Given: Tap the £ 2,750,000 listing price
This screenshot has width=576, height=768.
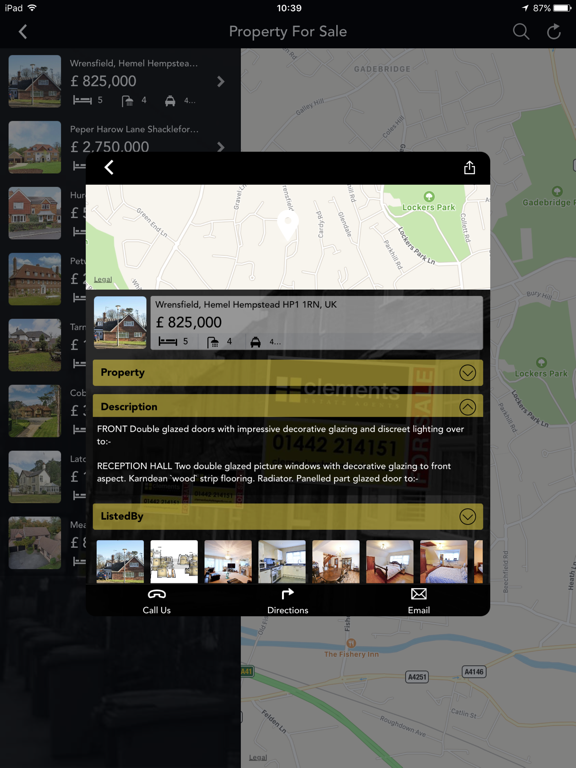Looking at the screenshot, I should pyautogui.click(x=110, y=146).
